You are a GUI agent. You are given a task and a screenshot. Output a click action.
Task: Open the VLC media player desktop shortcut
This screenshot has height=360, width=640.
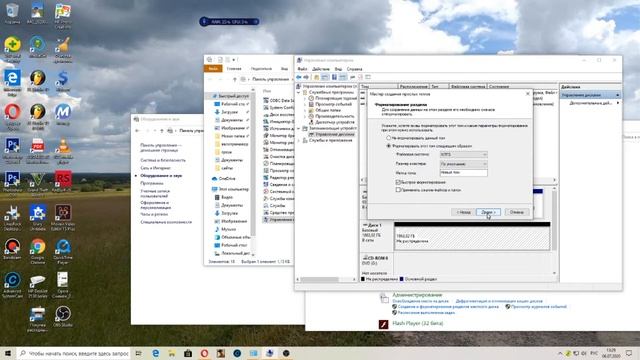(x=62, y=150)
